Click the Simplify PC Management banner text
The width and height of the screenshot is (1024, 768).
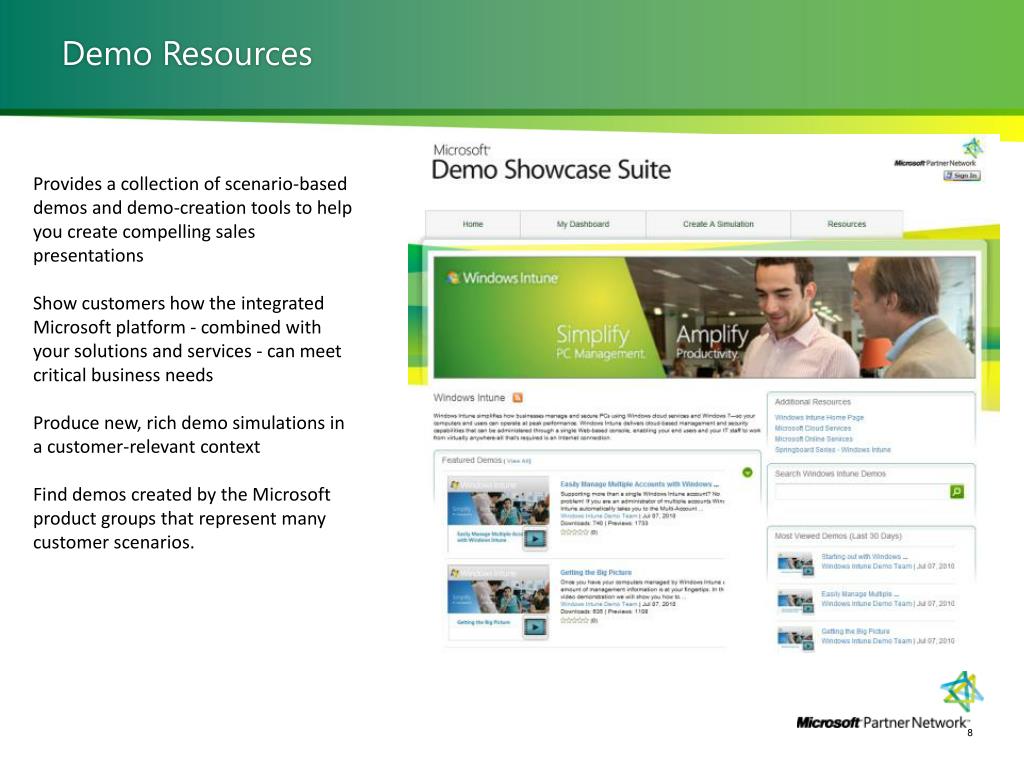[x=600, y=342]
